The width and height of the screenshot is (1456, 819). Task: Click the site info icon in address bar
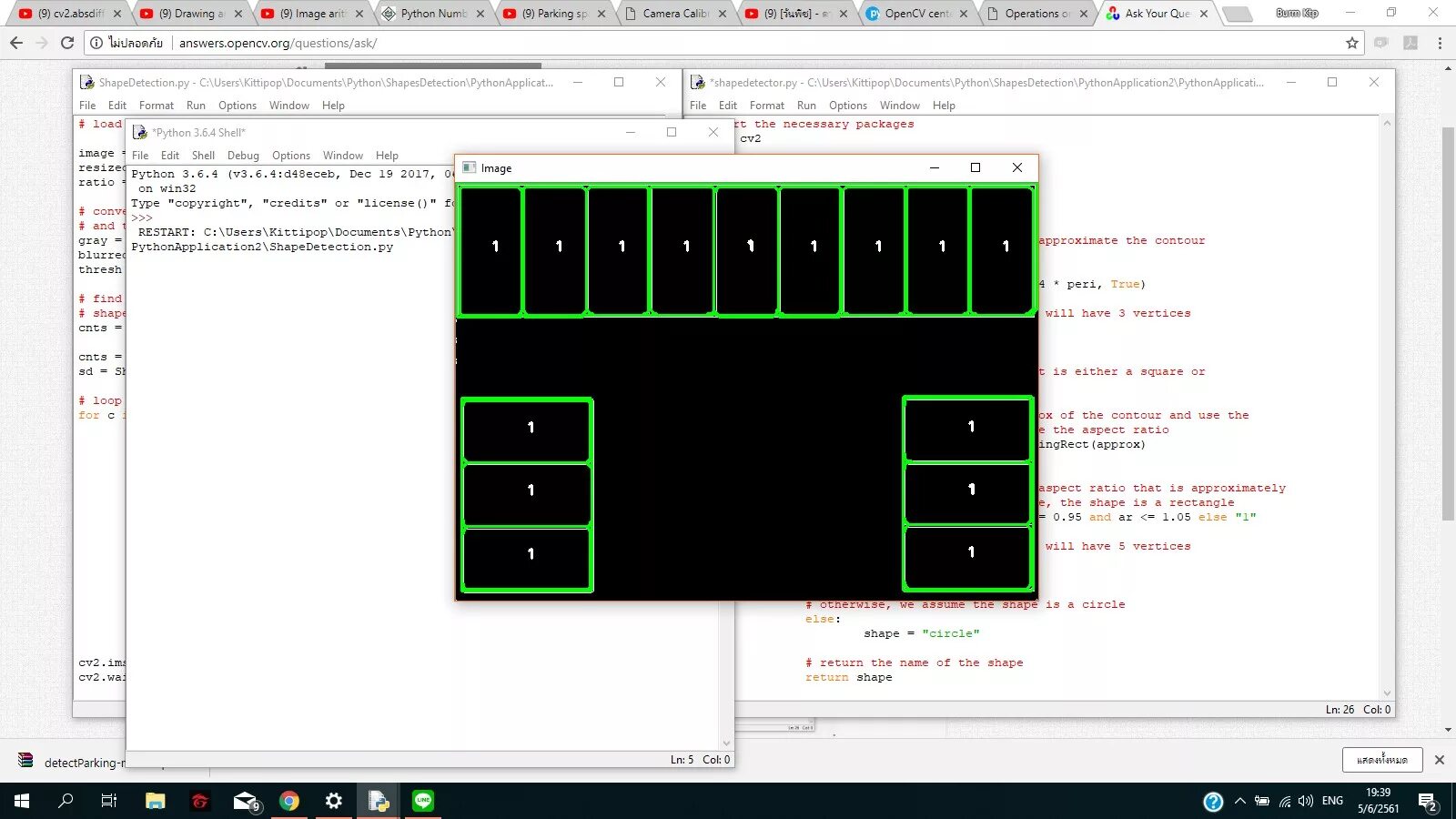[x=96, y=43]
